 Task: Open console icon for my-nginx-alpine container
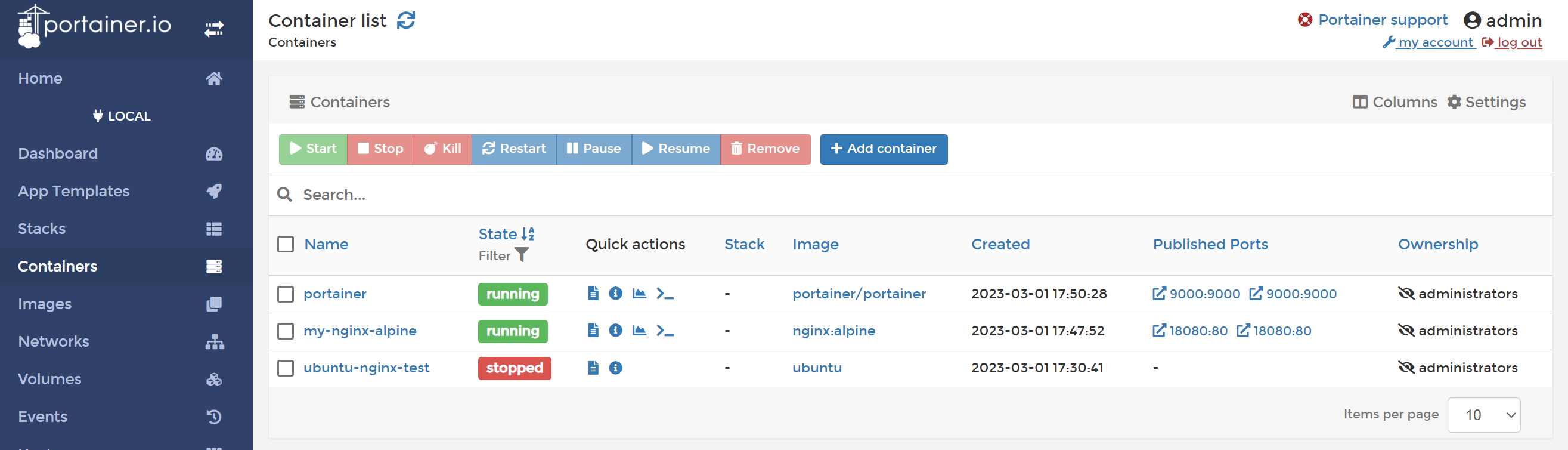pyautogui.click(x=665, y=331)
